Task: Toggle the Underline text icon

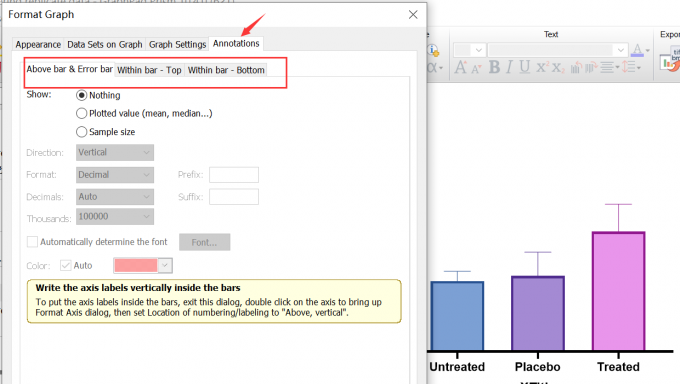Action: [x=524, y=67]
